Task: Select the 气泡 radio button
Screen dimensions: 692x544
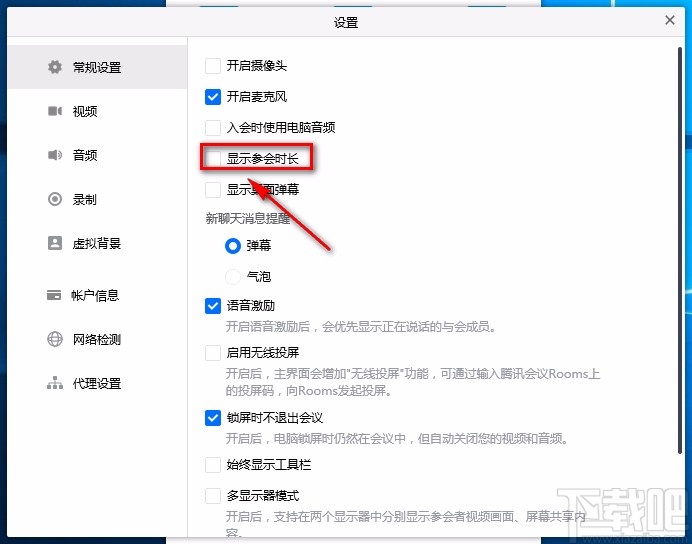Action: [x=233, y=277]
